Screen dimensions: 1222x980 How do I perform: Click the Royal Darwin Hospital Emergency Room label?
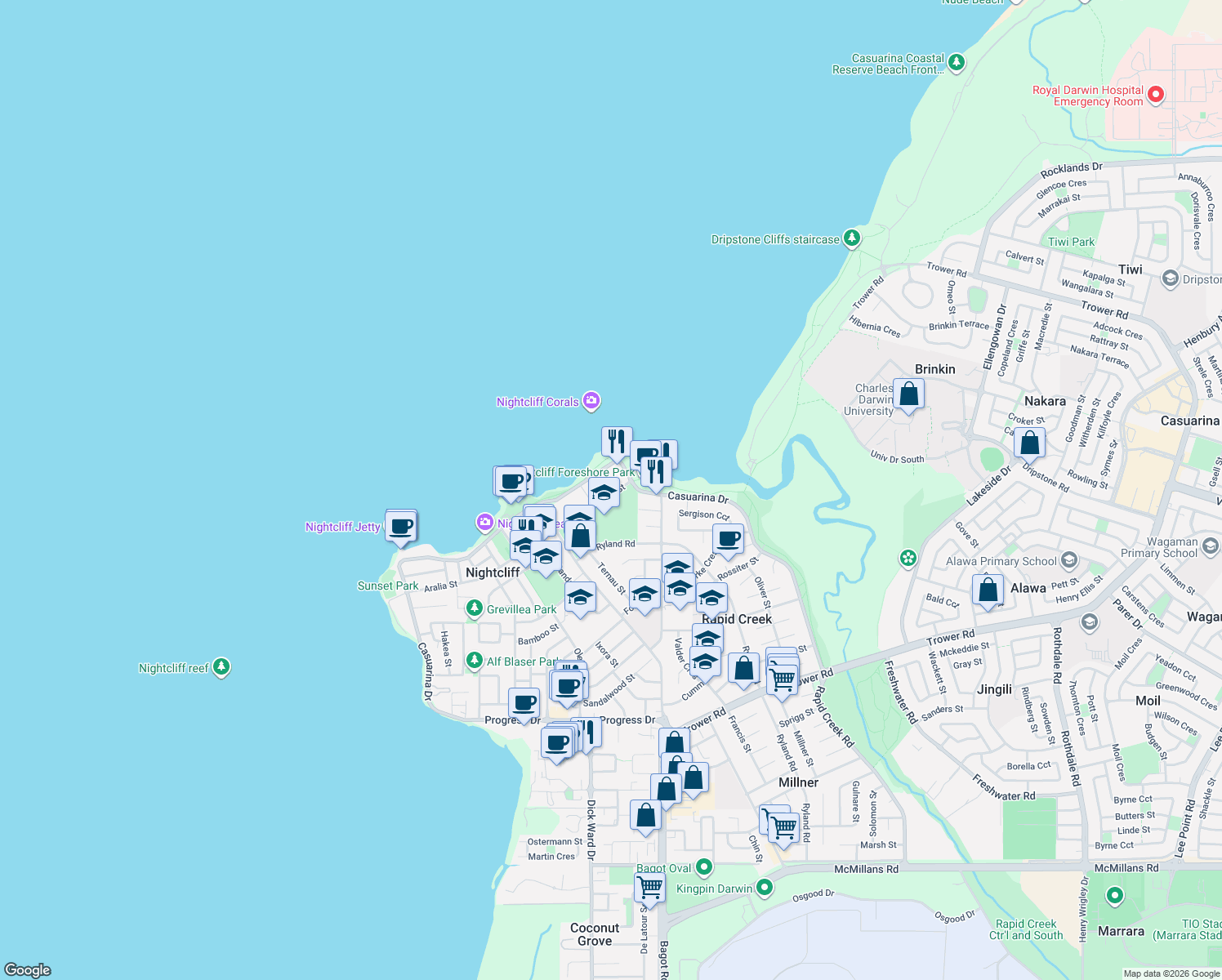pos(1088,96)
